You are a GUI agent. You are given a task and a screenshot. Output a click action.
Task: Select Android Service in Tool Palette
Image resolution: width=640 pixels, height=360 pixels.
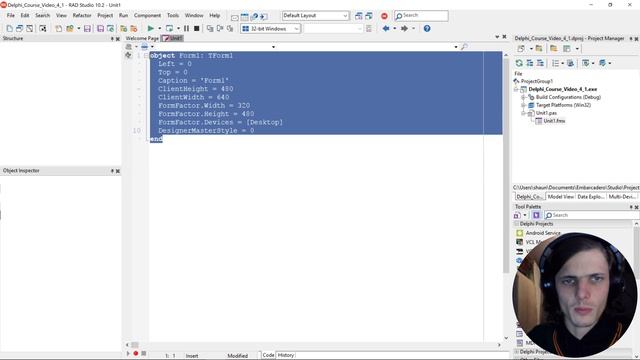[543, 233]
